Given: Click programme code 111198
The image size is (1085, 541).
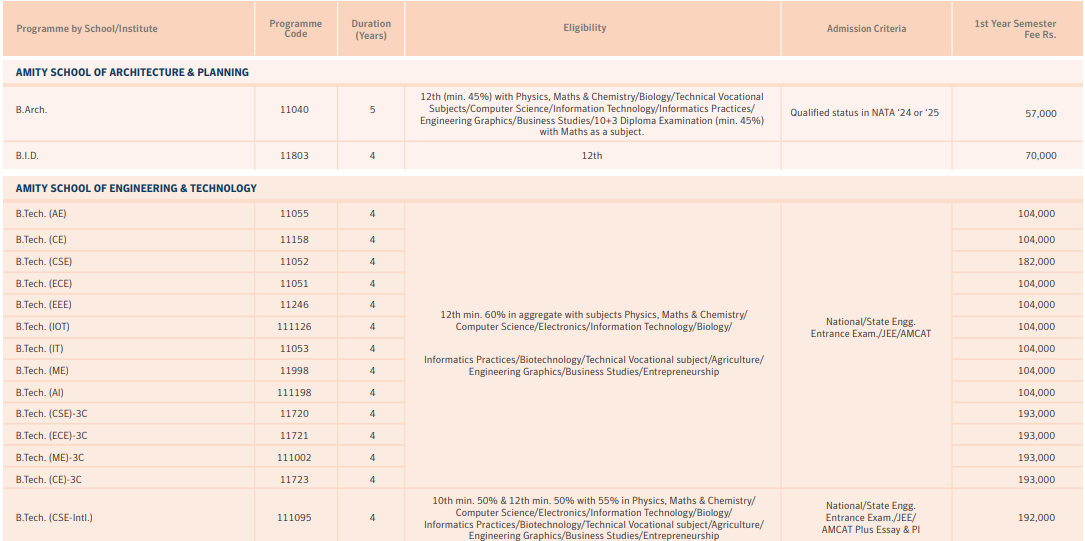Looking at the screenshot, I should (x=295, y=392).
